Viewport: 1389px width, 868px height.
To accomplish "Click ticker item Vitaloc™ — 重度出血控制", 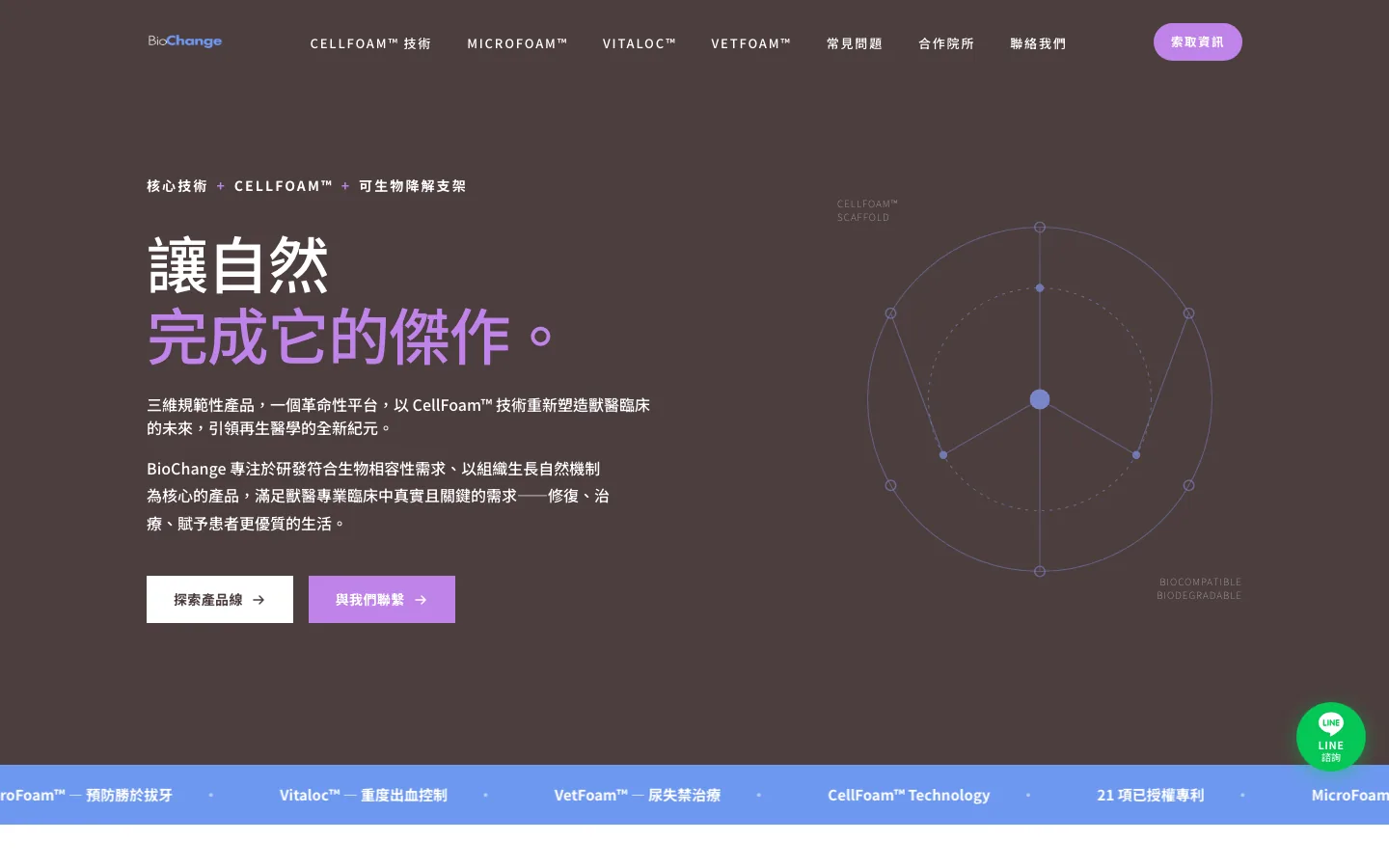I will [364, 796].
